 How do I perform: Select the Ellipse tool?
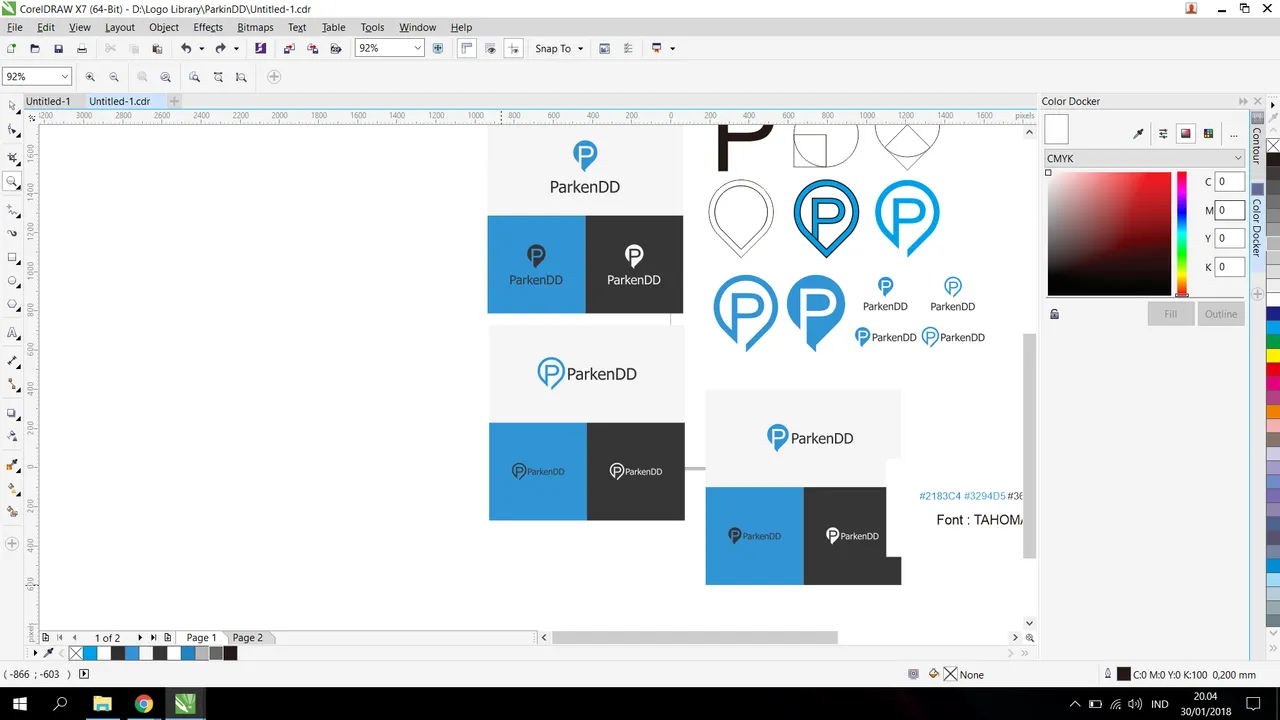click(12, 281)
